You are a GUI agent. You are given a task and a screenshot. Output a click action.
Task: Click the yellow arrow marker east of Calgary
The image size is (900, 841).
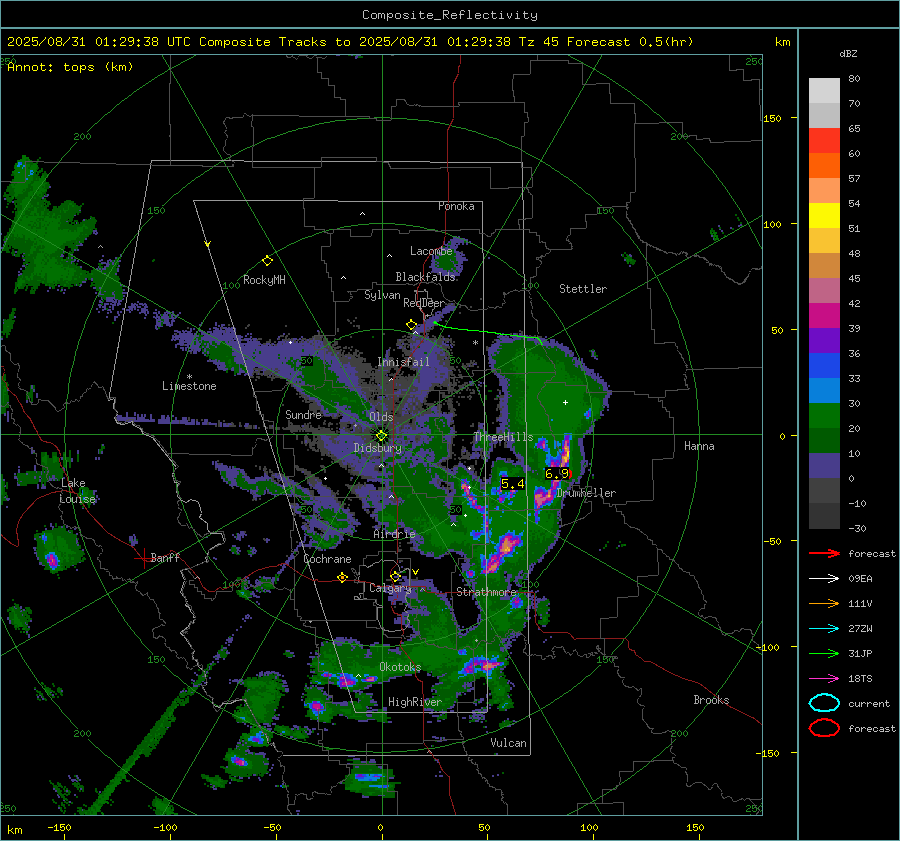(415, 572)
